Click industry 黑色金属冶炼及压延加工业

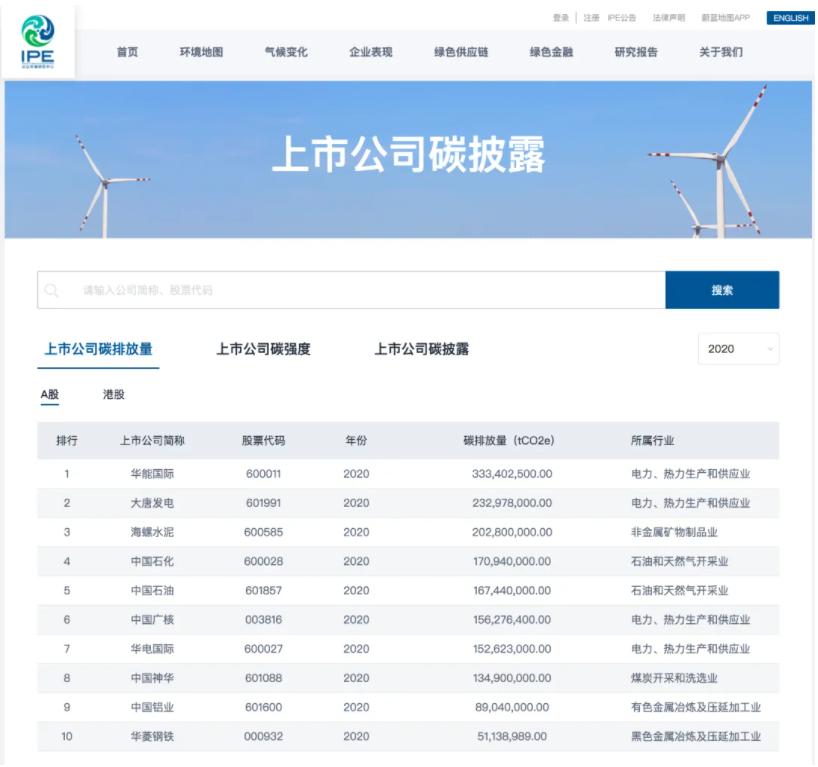coord(696,737)
